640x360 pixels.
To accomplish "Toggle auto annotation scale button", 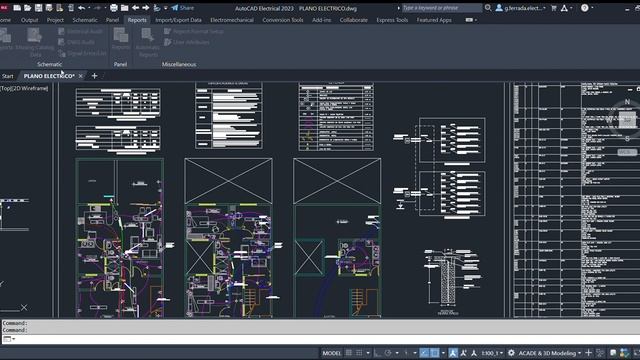I will pyautogui.click(x=463, y=353).
